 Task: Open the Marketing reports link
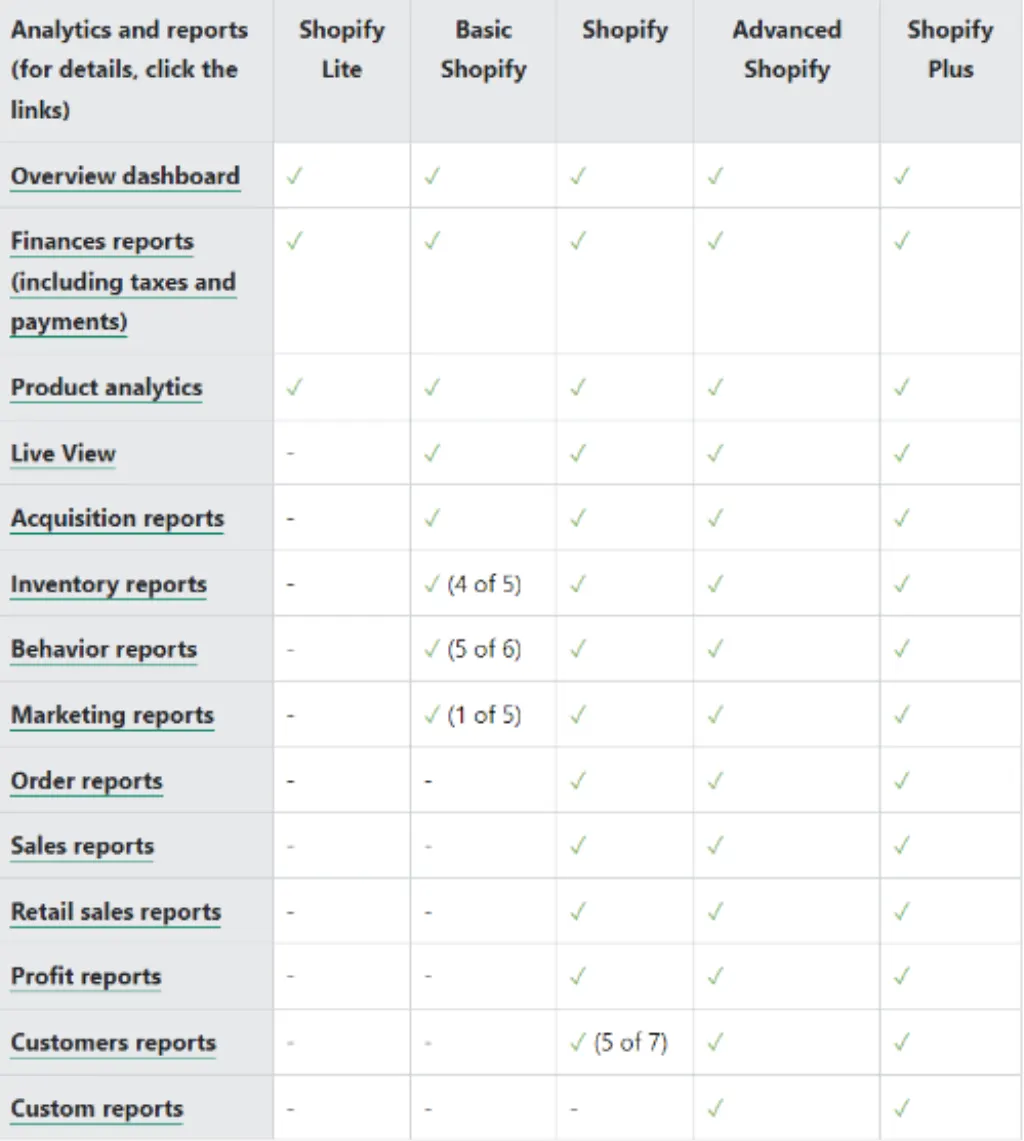coord(112,715)
